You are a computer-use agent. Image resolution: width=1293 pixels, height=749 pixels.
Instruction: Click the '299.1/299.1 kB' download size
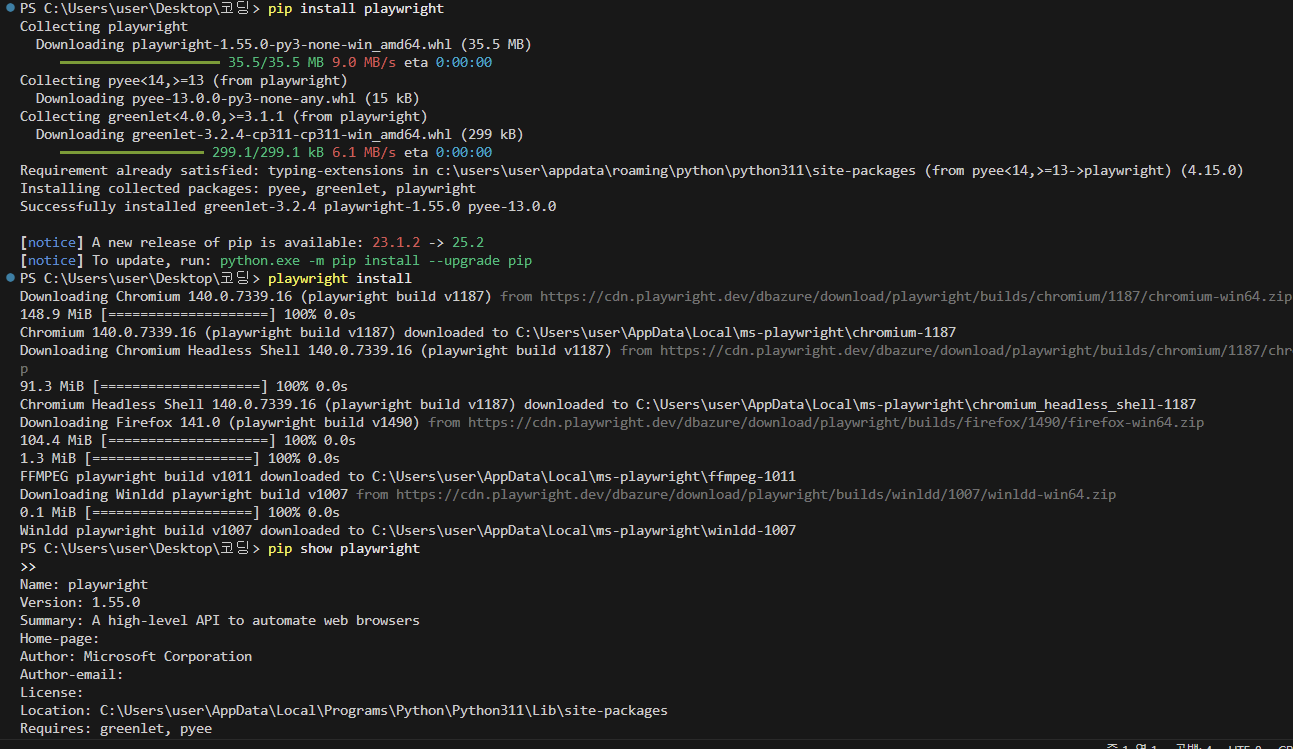coord(268,152)
